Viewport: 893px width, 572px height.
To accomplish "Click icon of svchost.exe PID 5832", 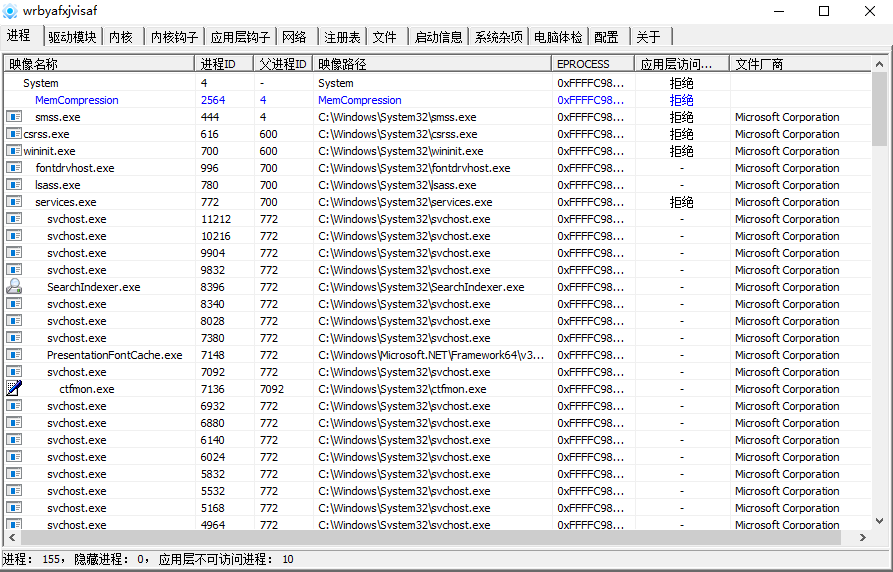I will [14, 473].
